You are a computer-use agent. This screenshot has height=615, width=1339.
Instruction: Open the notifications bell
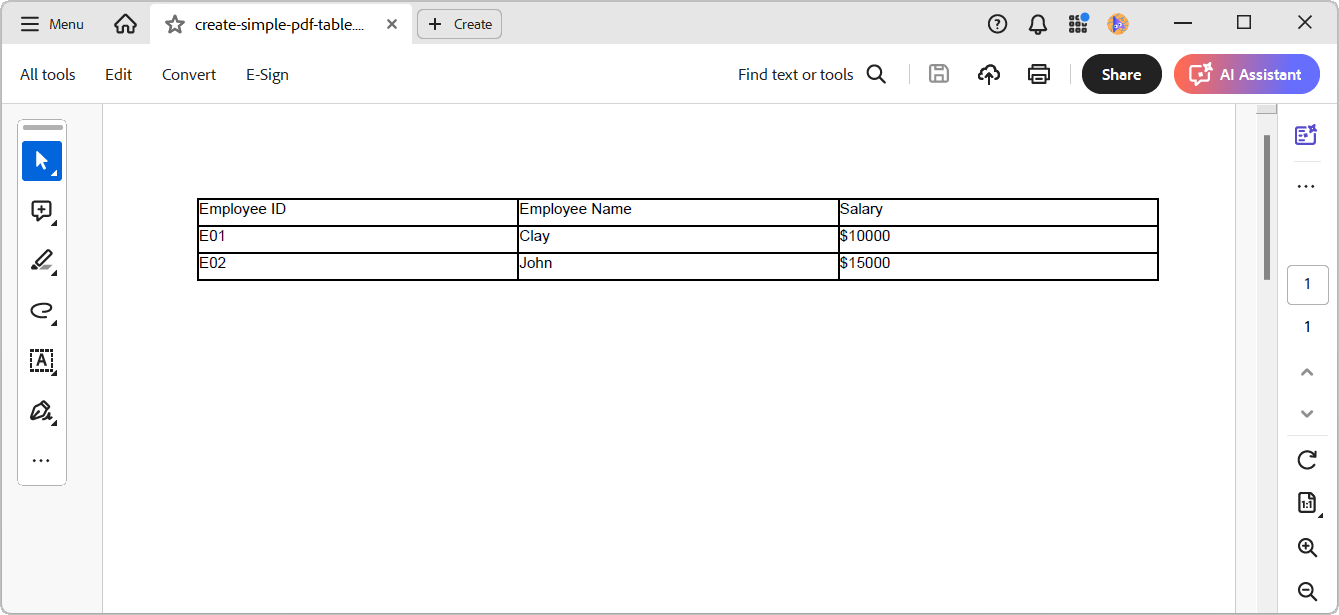[x=1037, y=23]
